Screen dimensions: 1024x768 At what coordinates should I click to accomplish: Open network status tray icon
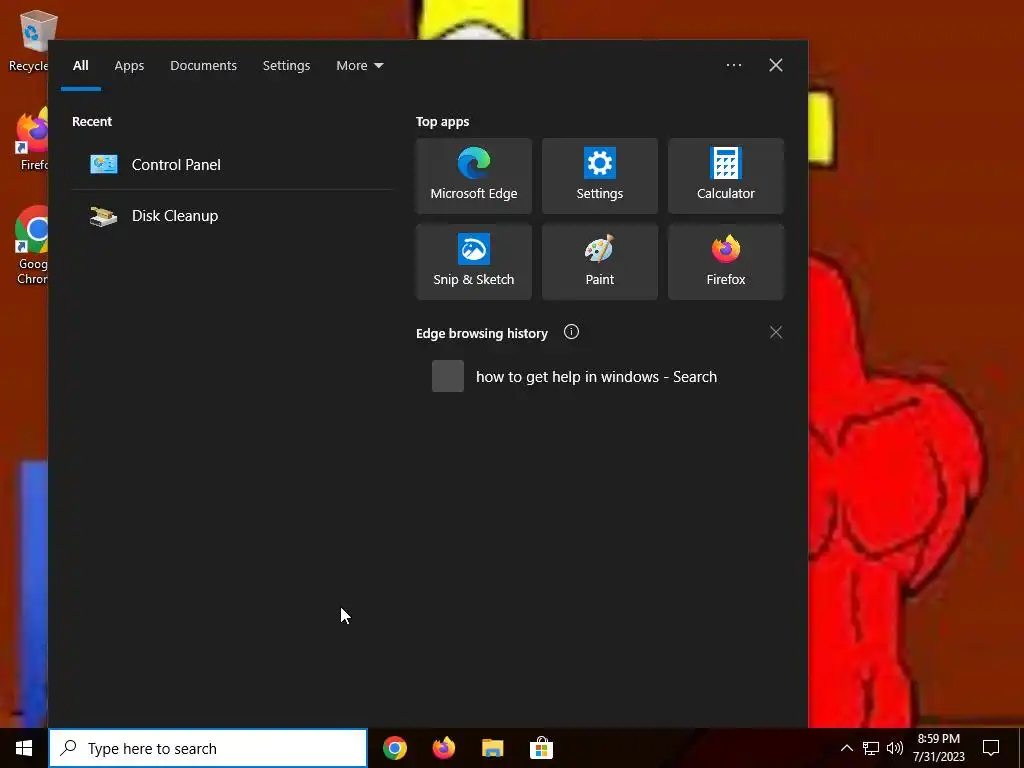pyautogui.click(x=871, y=748)
